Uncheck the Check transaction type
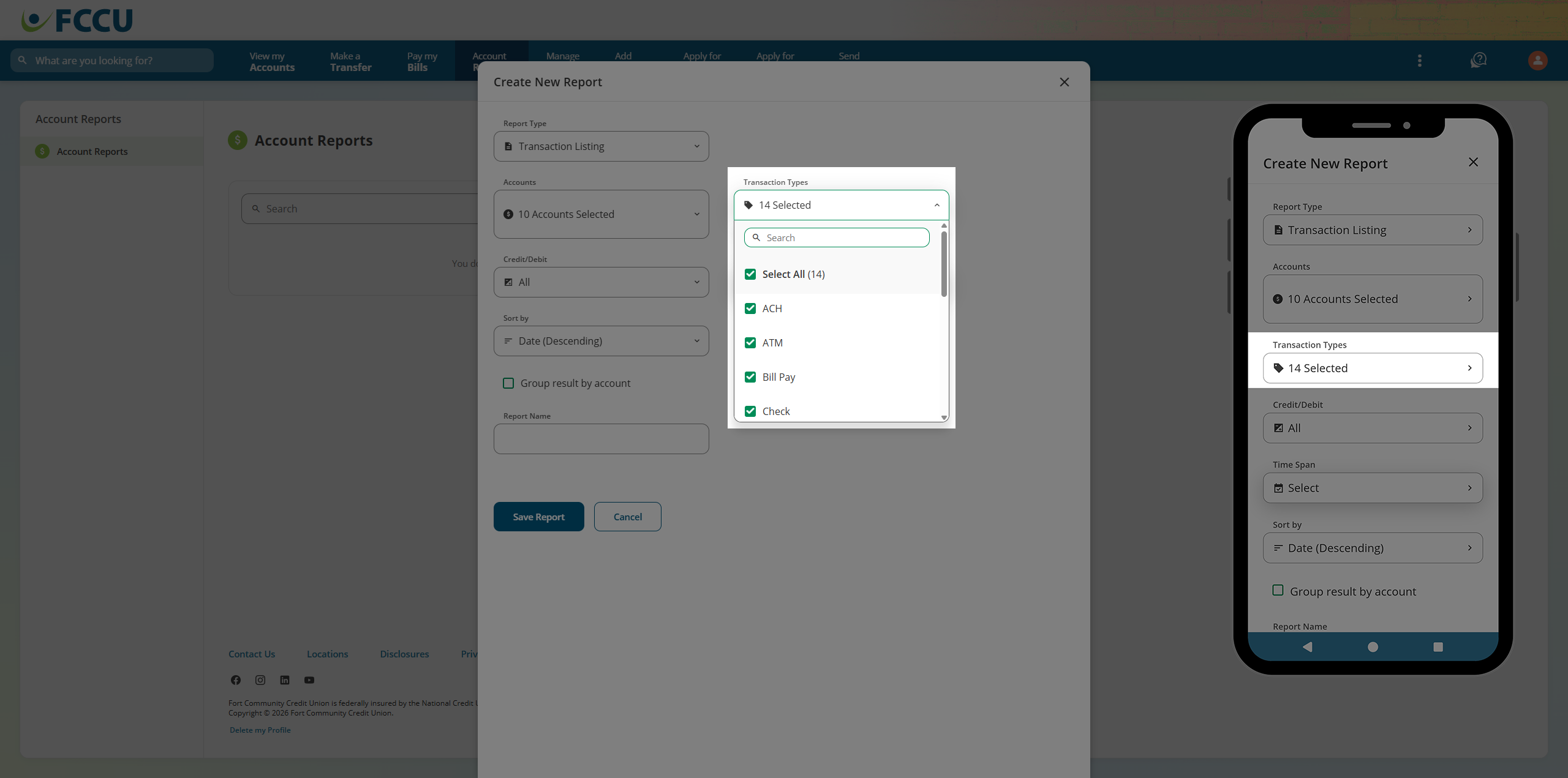This screenshot has height=778, width=1568. click(x=750, y=411)
